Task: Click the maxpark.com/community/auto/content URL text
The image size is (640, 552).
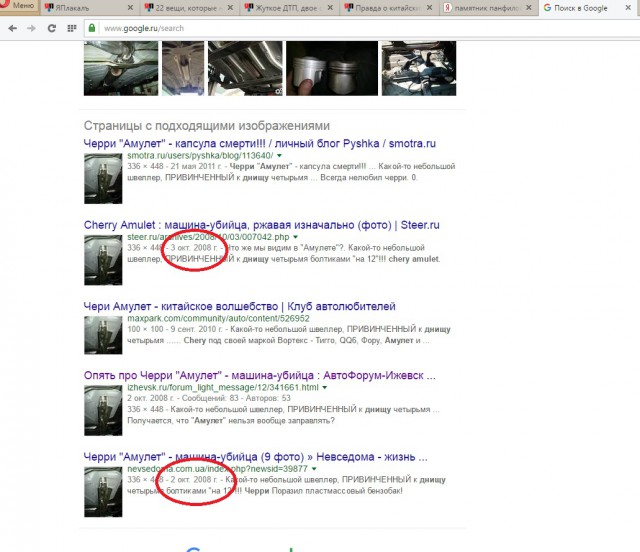Action: 218,318
